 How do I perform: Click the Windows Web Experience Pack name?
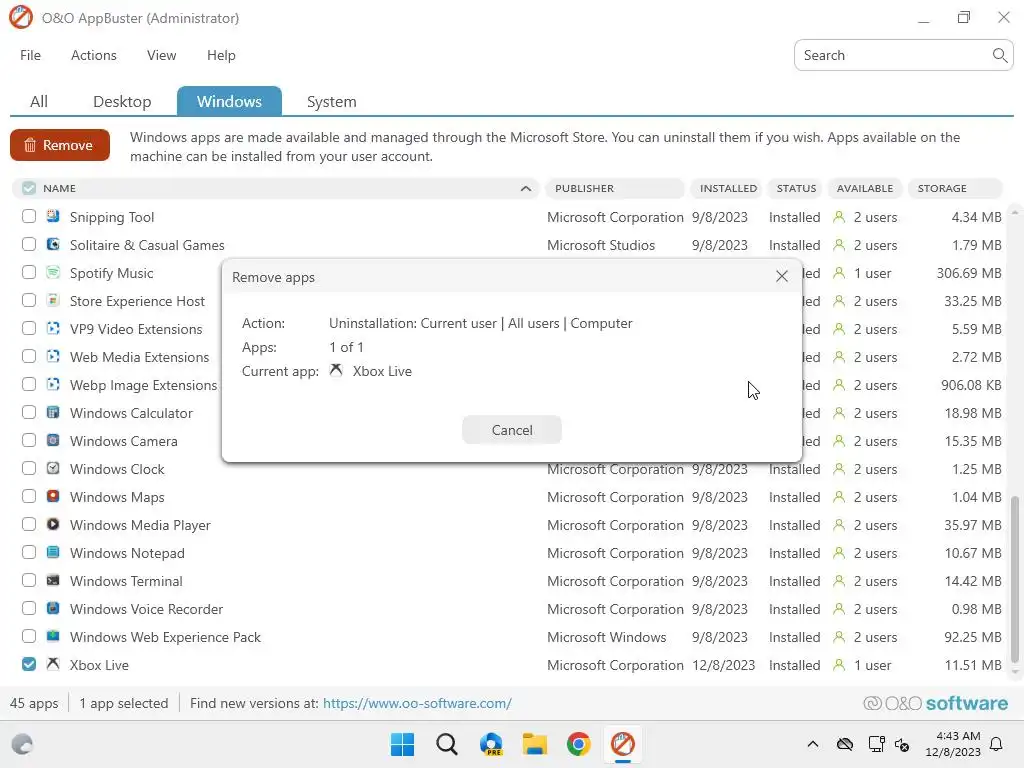165,637
